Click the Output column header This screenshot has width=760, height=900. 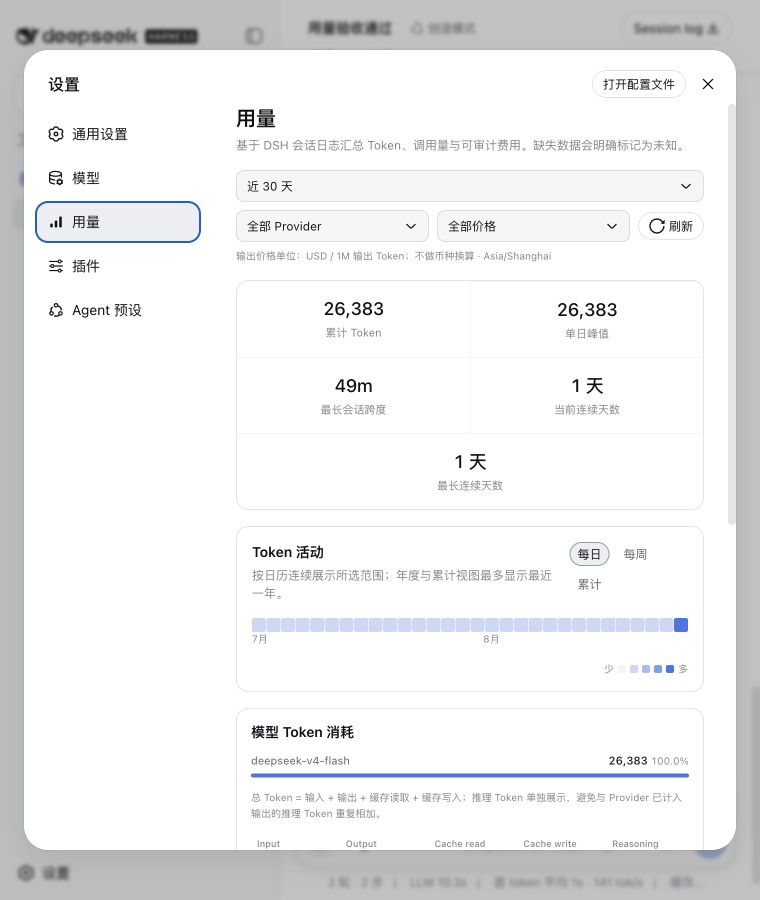pos(361,844)
